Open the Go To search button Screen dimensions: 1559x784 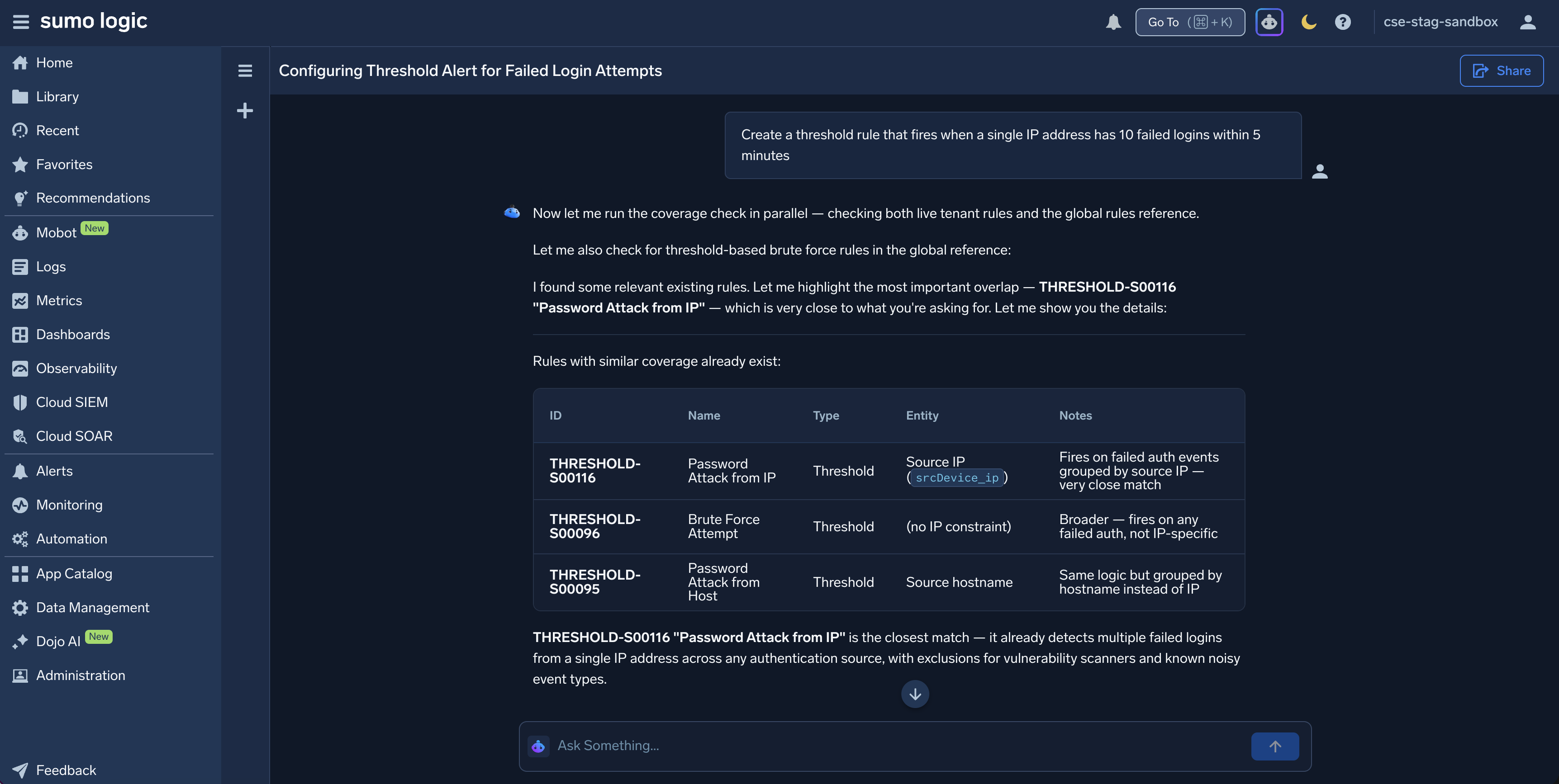[1189, 23]
